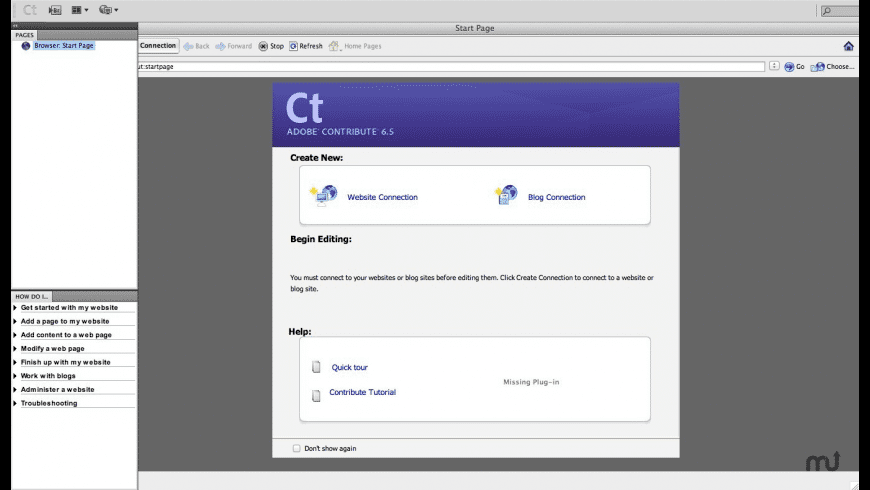Click the search field at top right
This screenshot has height=490, width=870.
(x=839, y=11)
